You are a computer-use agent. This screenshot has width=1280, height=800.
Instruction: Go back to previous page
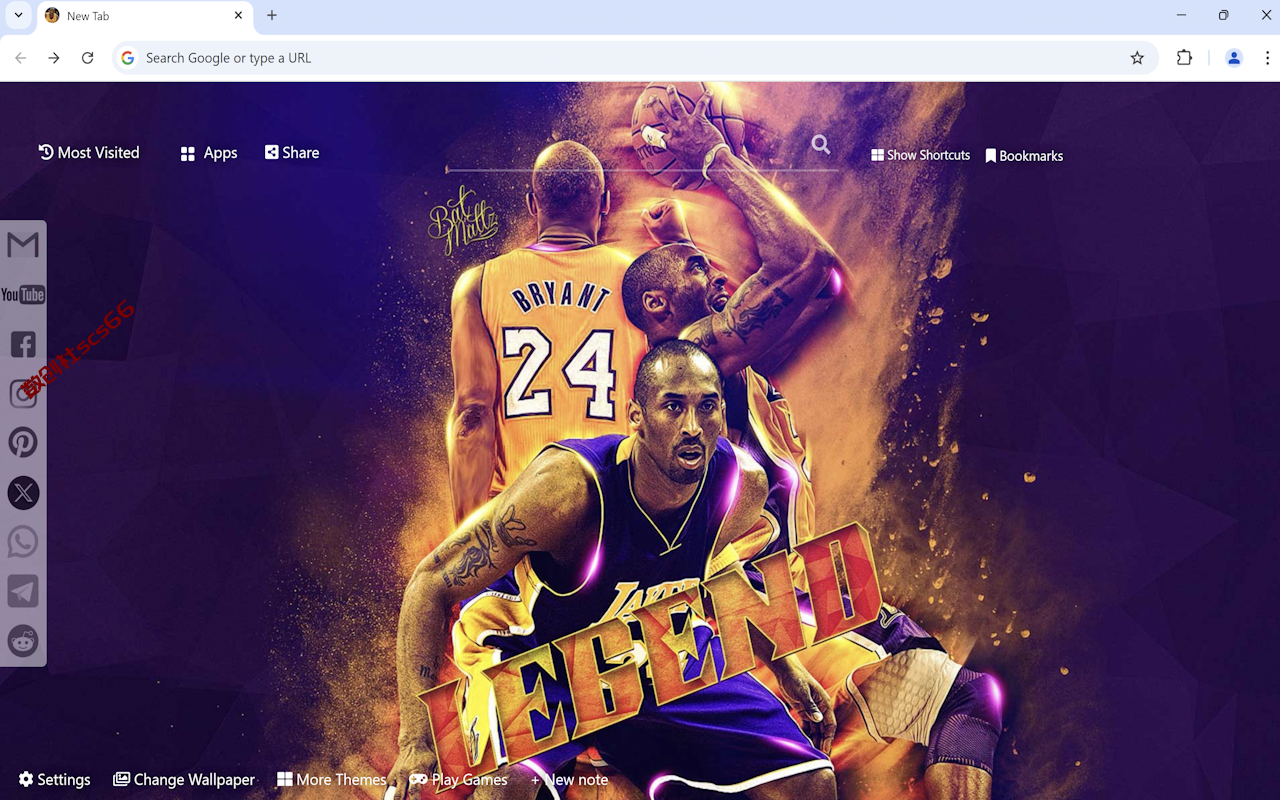click(21, 58)
